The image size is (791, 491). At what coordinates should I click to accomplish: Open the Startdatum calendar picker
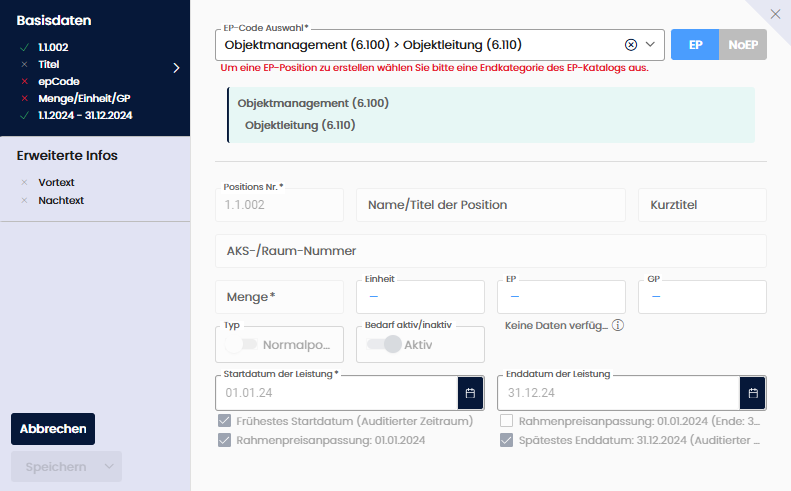click(x=470, y=392)
